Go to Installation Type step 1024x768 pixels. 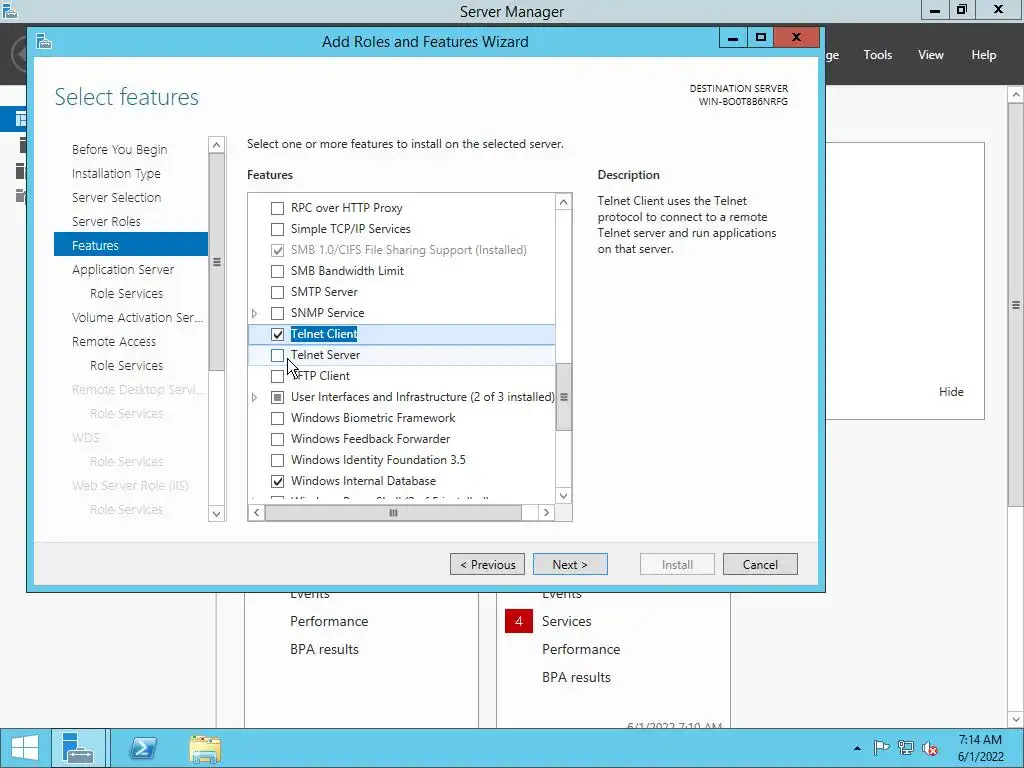(x=116, y=174)
